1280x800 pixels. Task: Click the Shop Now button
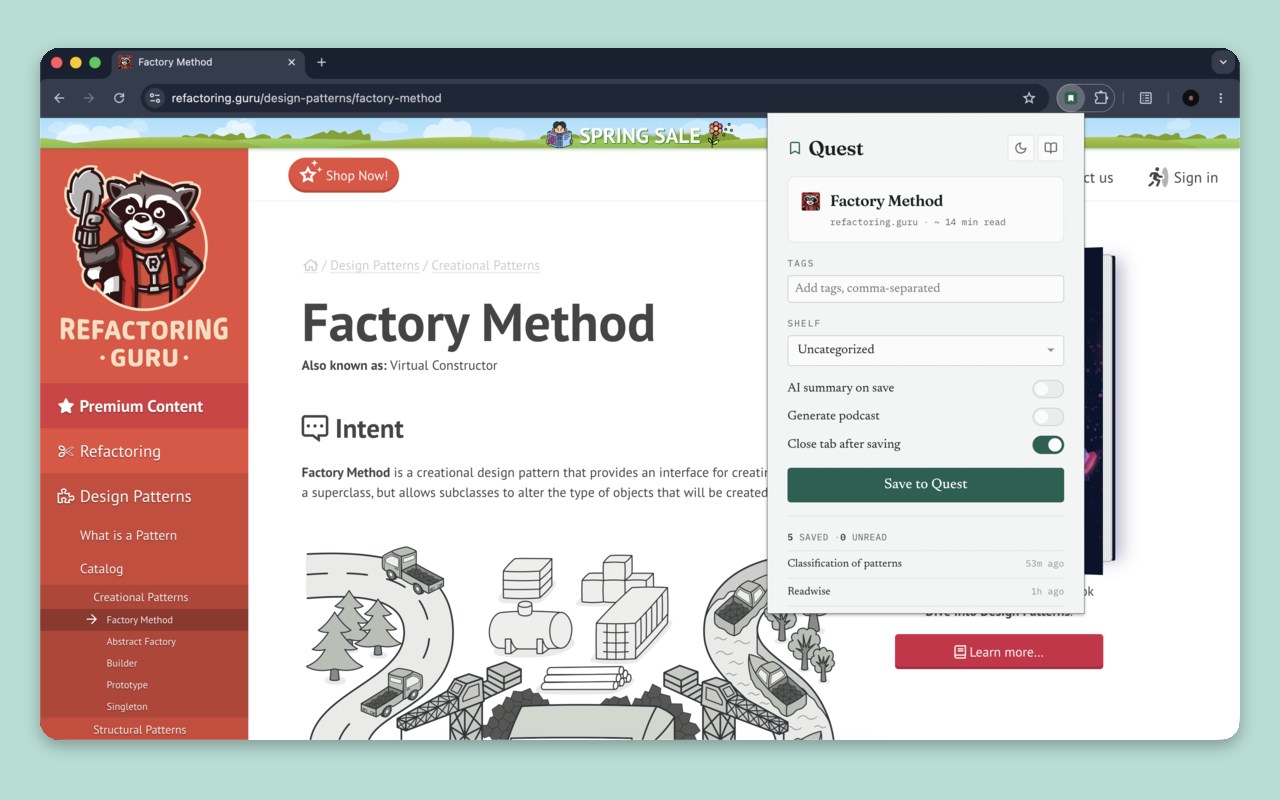[x=344, y=175]
